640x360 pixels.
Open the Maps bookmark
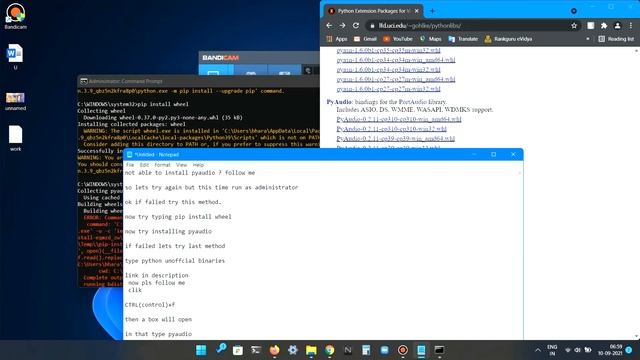(431, 39)
